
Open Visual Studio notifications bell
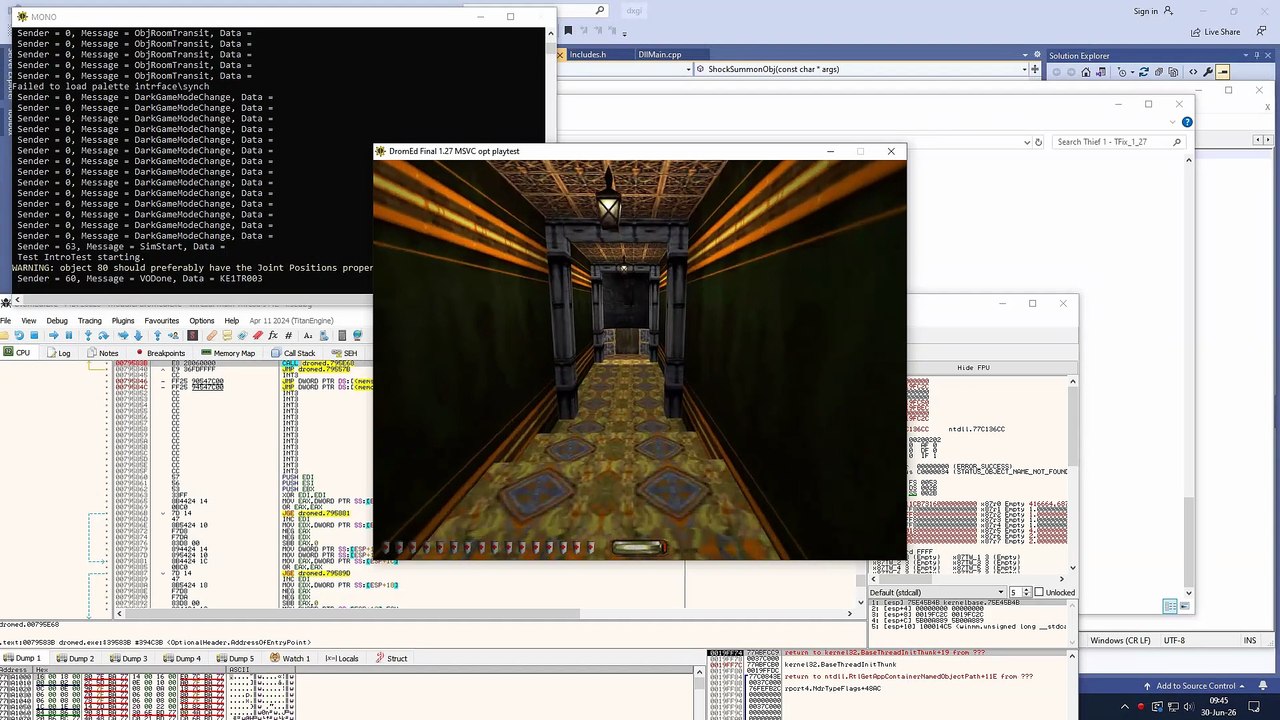point(1265,686)
